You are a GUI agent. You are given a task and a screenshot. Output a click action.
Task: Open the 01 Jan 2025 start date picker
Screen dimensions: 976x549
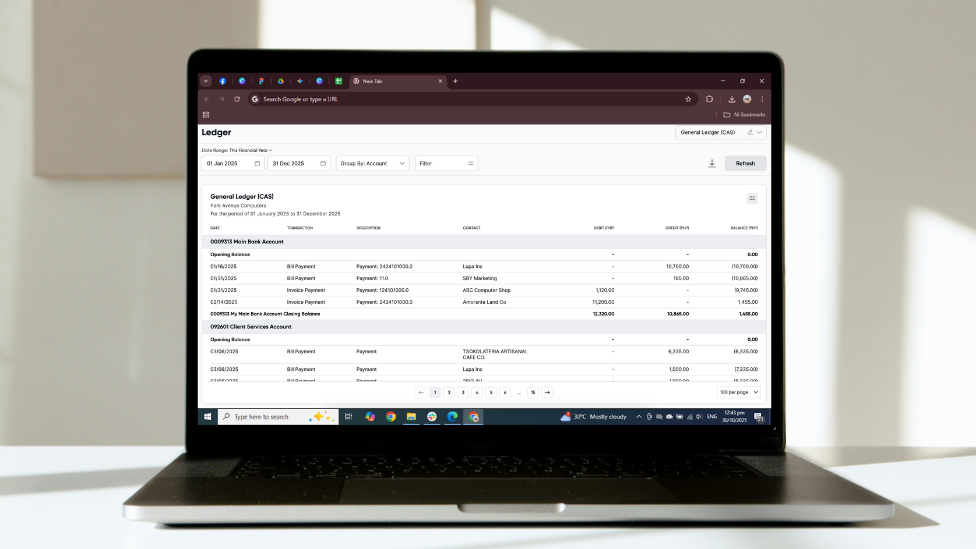pyautogui.click(x=233, y=163)
